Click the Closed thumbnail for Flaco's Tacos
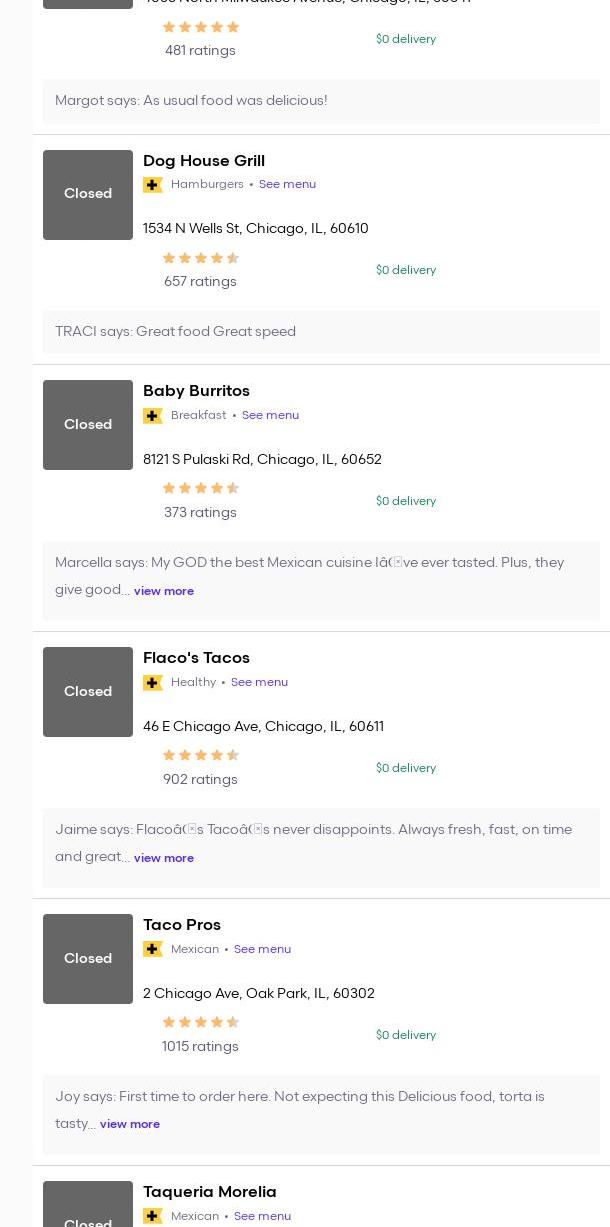 click(x=88, y=692)
